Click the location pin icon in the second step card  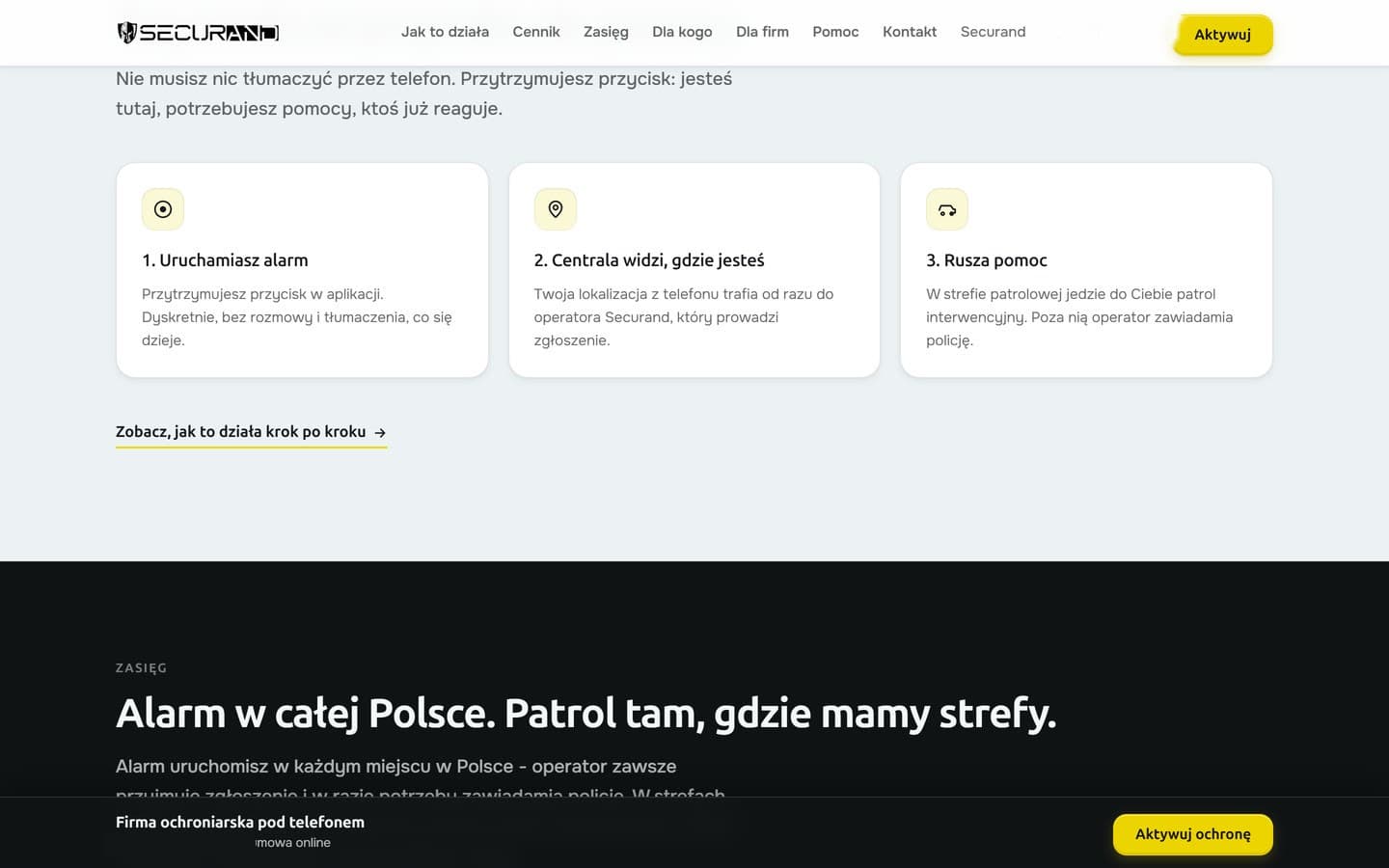click(556, 209)
